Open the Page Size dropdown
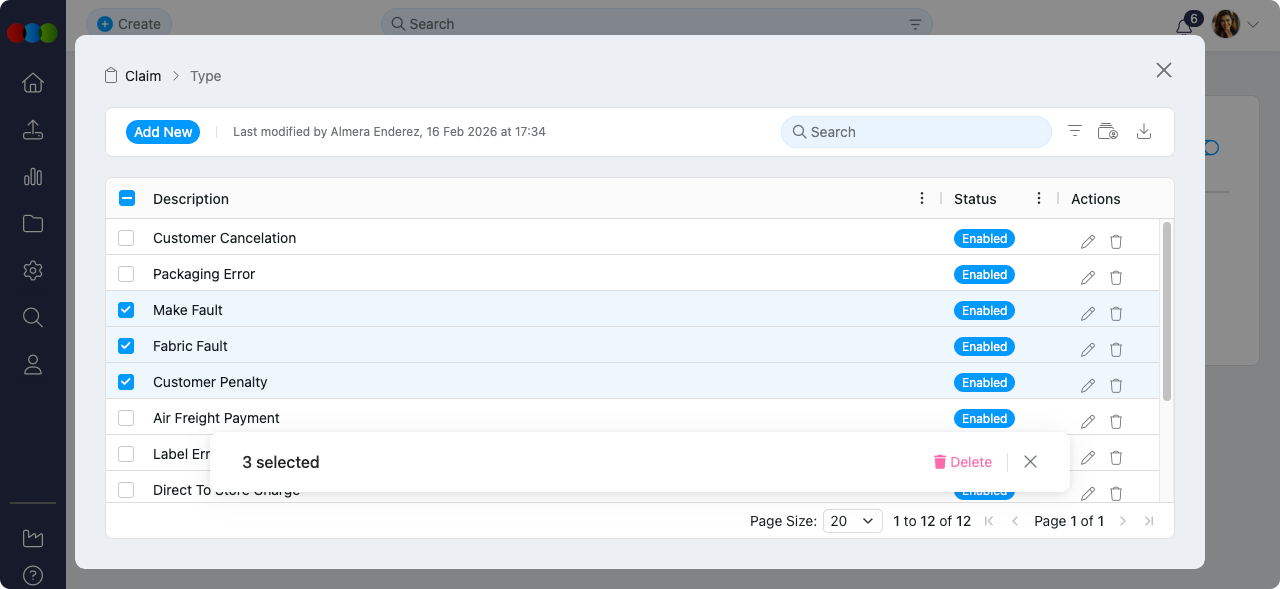The height and width of the screenshot is (589, 1280). pyautogui.click(x=852, y=520)
